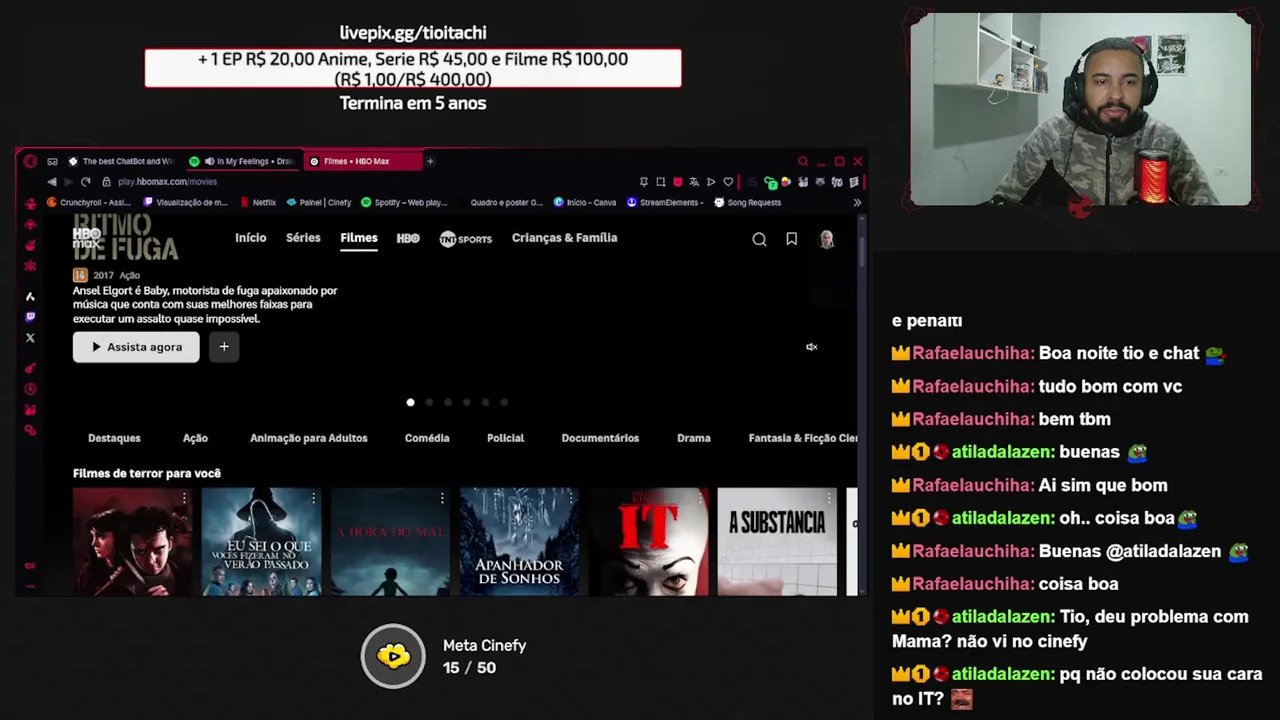Open options on Eu Sei o Que Vocês Fizeram poster
1280x720 pixels.
(x=313, y=498)
